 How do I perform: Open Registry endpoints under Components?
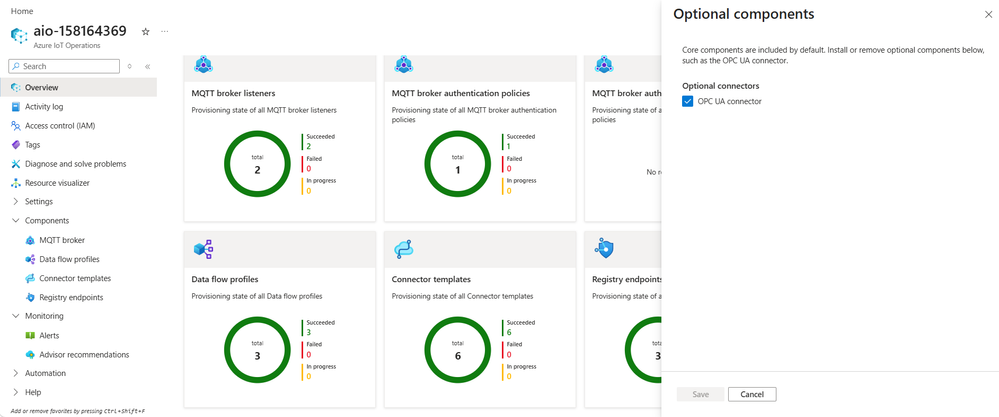click(71, 297)
